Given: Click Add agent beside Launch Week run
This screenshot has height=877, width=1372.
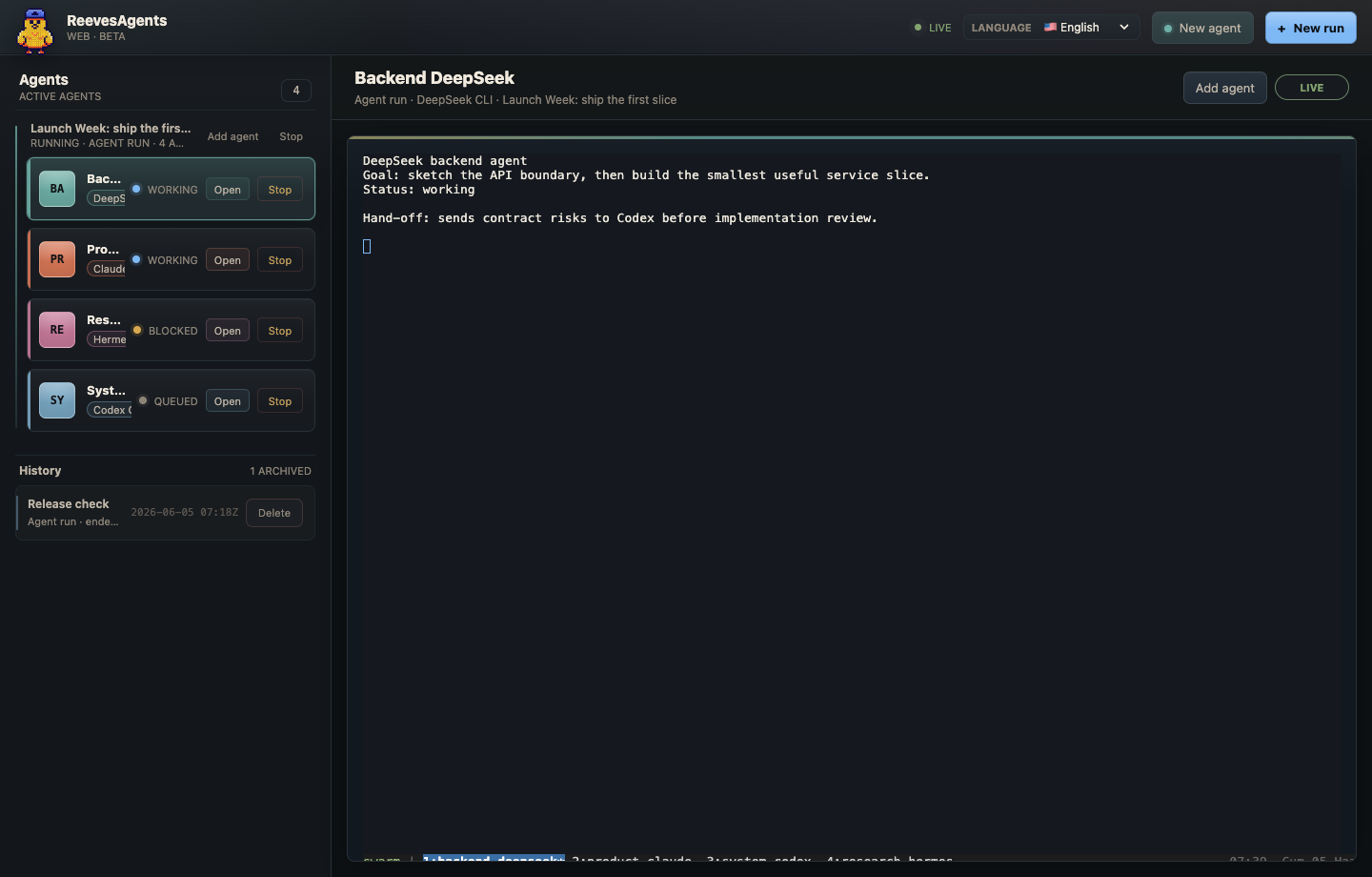Looking at the screenshot, I should pos(232,136).
